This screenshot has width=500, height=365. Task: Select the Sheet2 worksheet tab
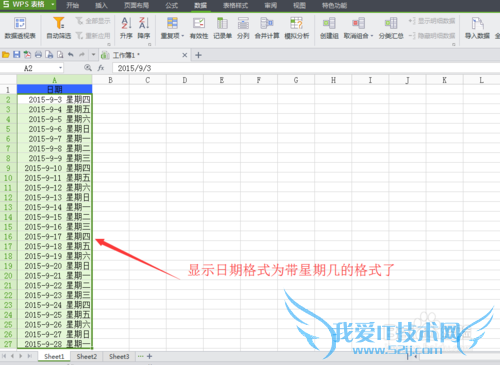pos(87,356)
